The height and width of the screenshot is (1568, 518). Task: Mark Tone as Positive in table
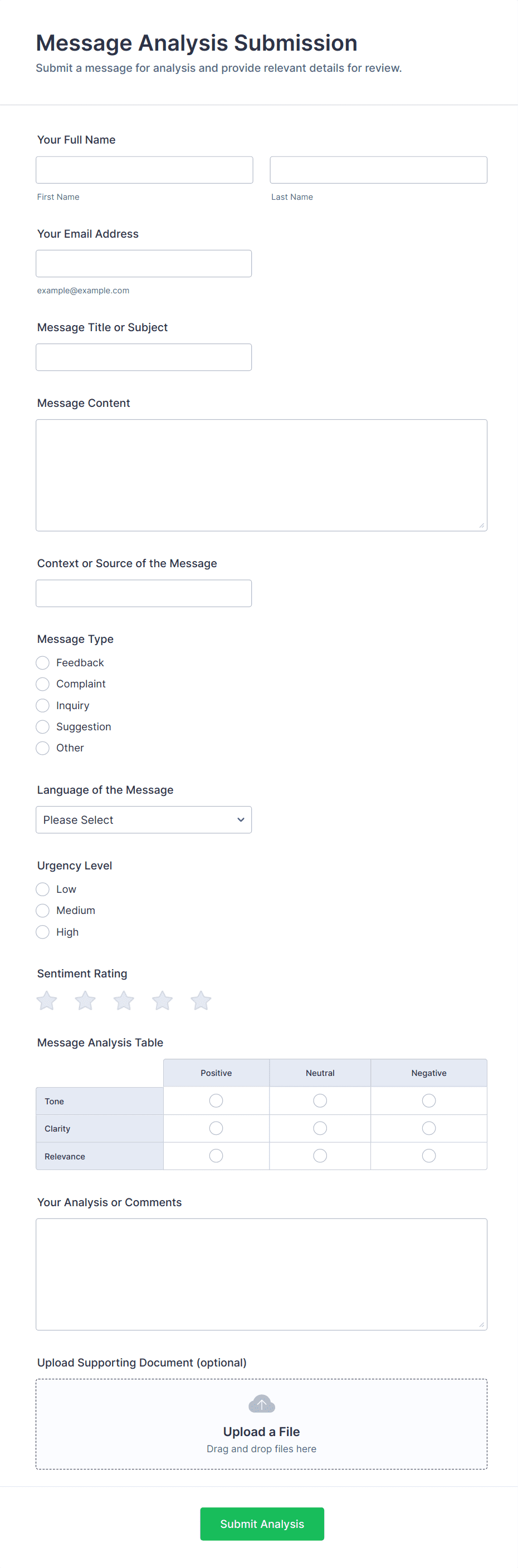(x=216, y=1100)
